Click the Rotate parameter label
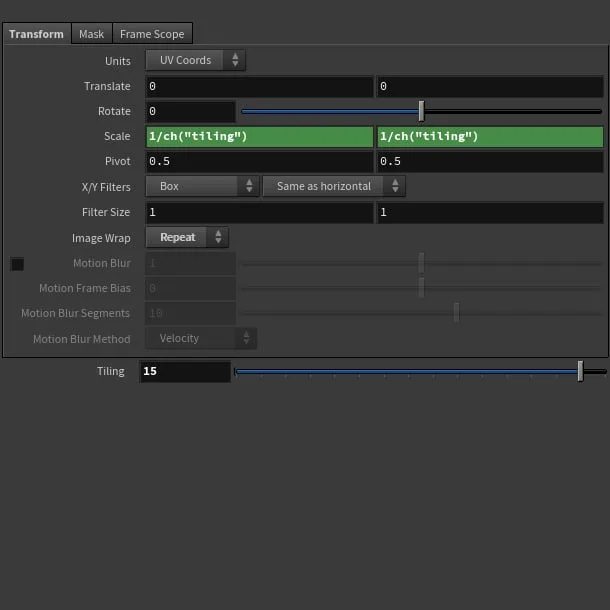610x610 pixels. click(x=114, y=112)
